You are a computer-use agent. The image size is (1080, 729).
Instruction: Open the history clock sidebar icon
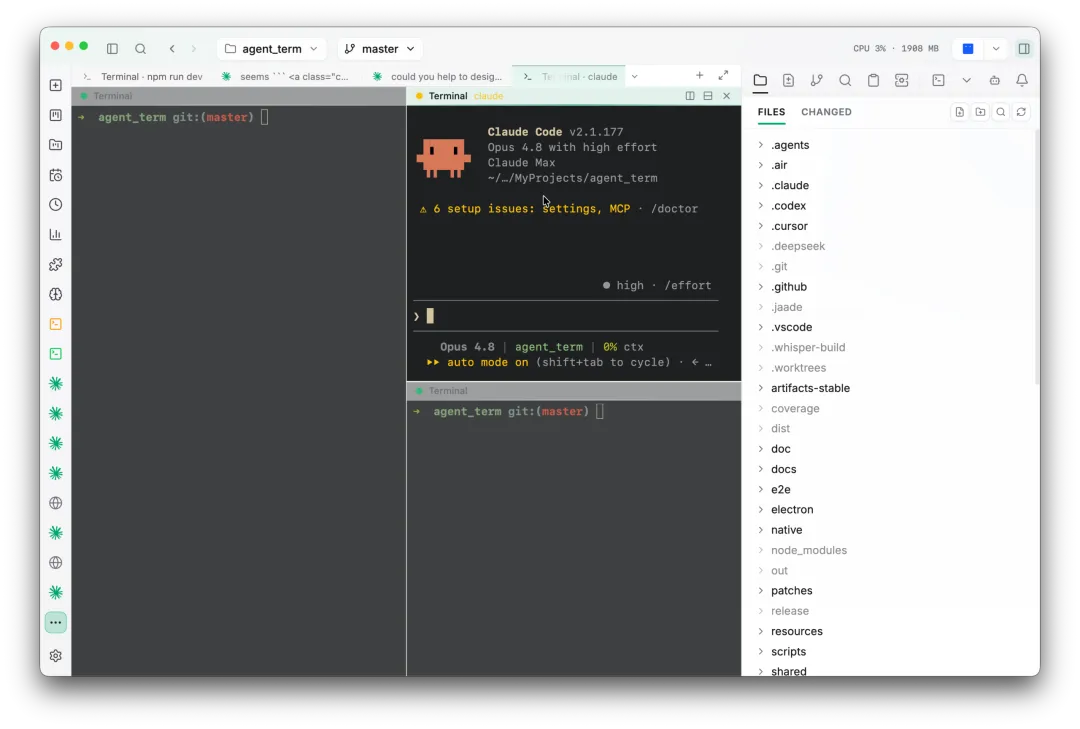[56, 205]
